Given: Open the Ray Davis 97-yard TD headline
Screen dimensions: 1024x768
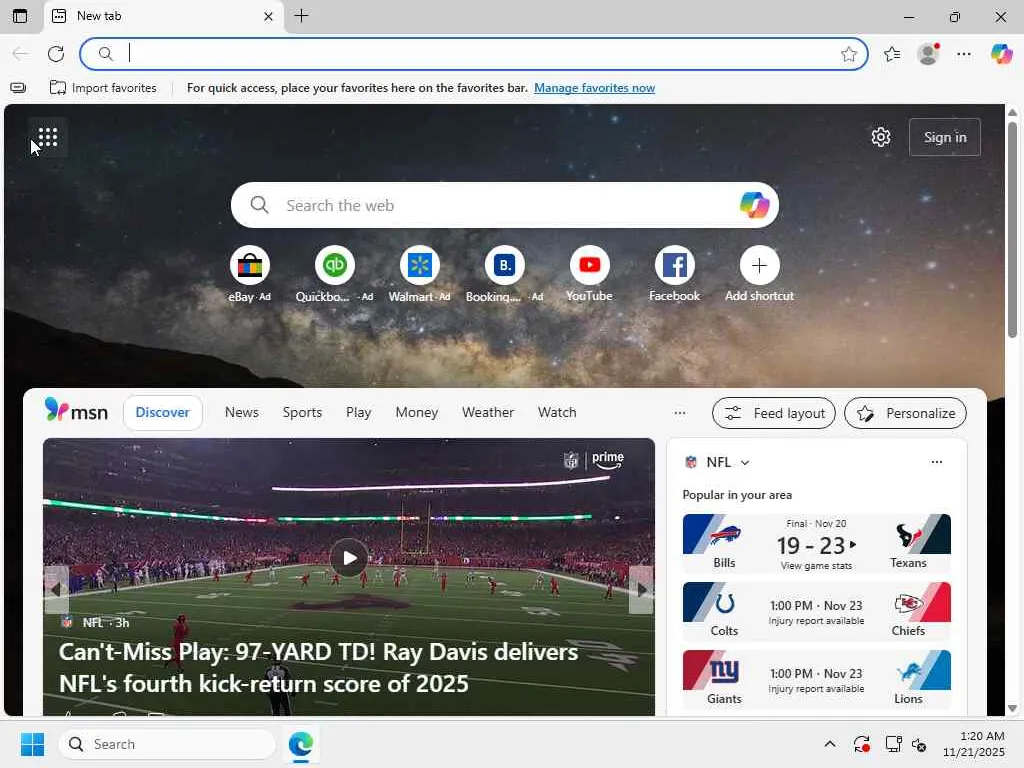Looking at the screenshot, I should [x=319, y=667].
